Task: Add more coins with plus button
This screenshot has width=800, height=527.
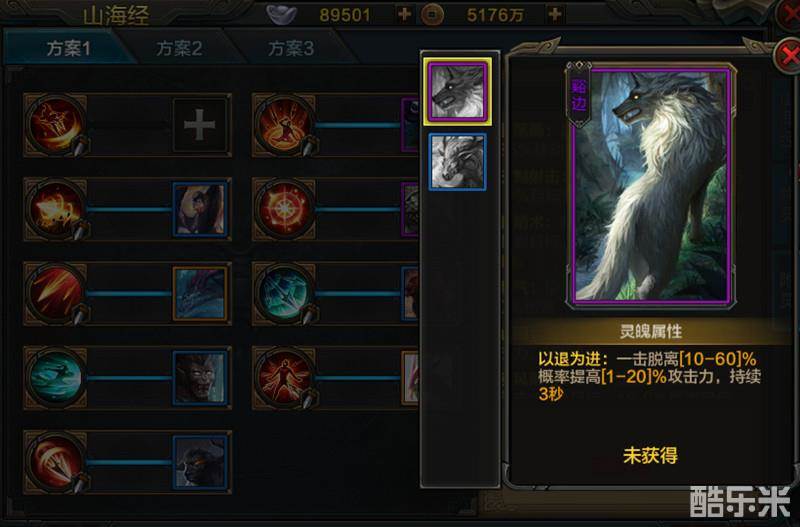Action: click(555, 14)
